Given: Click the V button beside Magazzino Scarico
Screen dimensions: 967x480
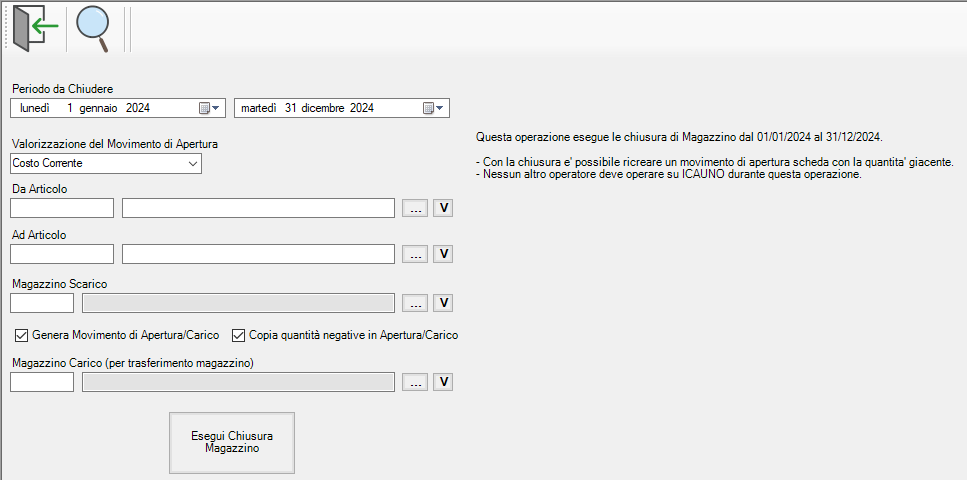Looking at the screenshot, I should (x=443, y=303).
